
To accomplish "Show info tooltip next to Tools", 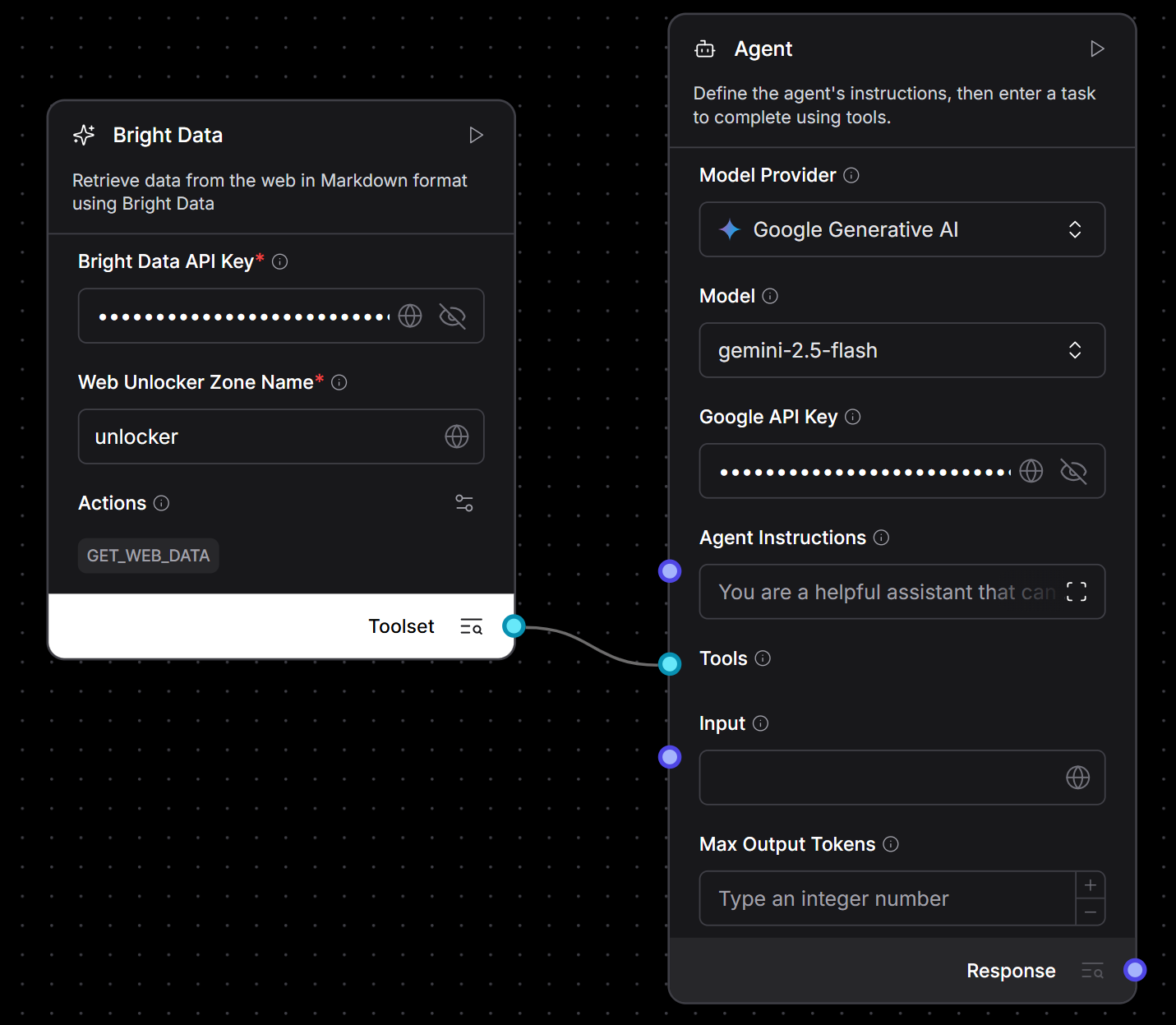I will click(x=763, y=658).
